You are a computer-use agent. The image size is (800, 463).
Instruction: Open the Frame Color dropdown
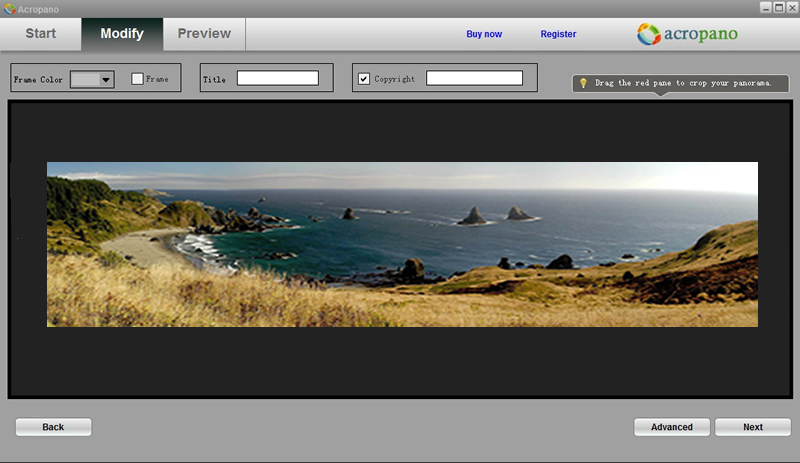point(92,80)
